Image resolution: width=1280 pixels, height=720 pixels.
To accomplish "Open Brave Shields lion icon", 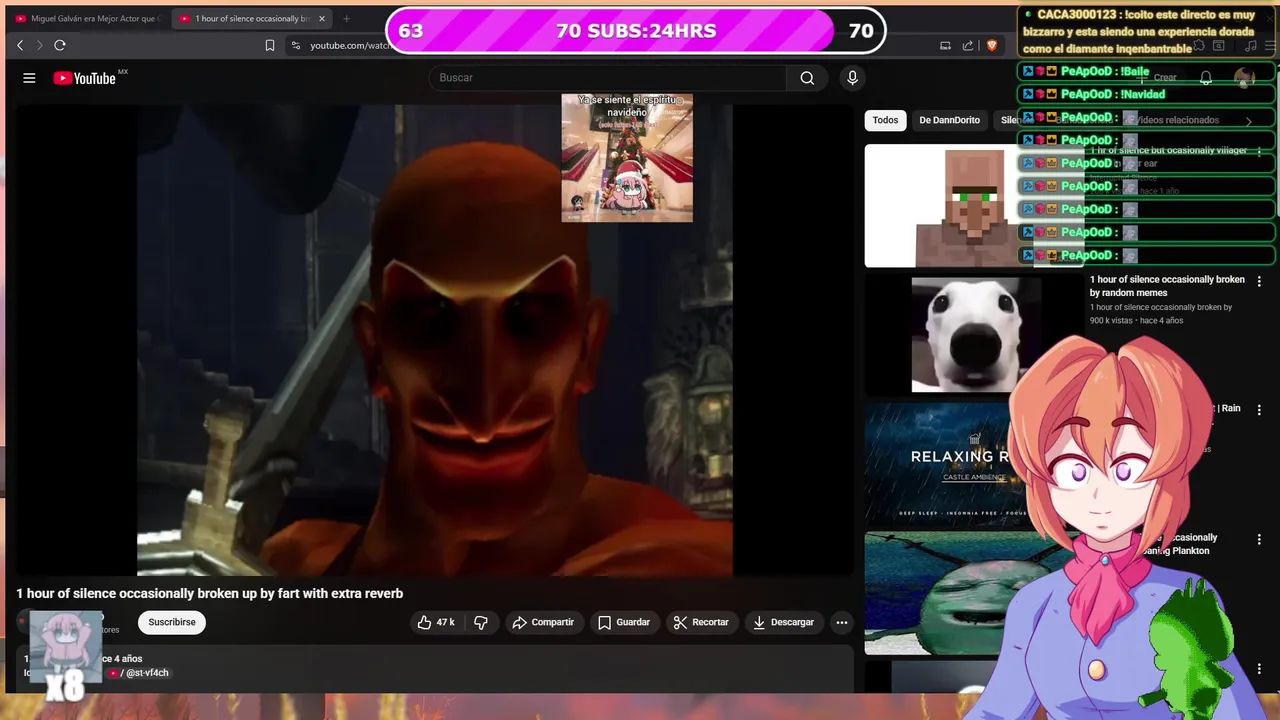I will click(992, 45).
